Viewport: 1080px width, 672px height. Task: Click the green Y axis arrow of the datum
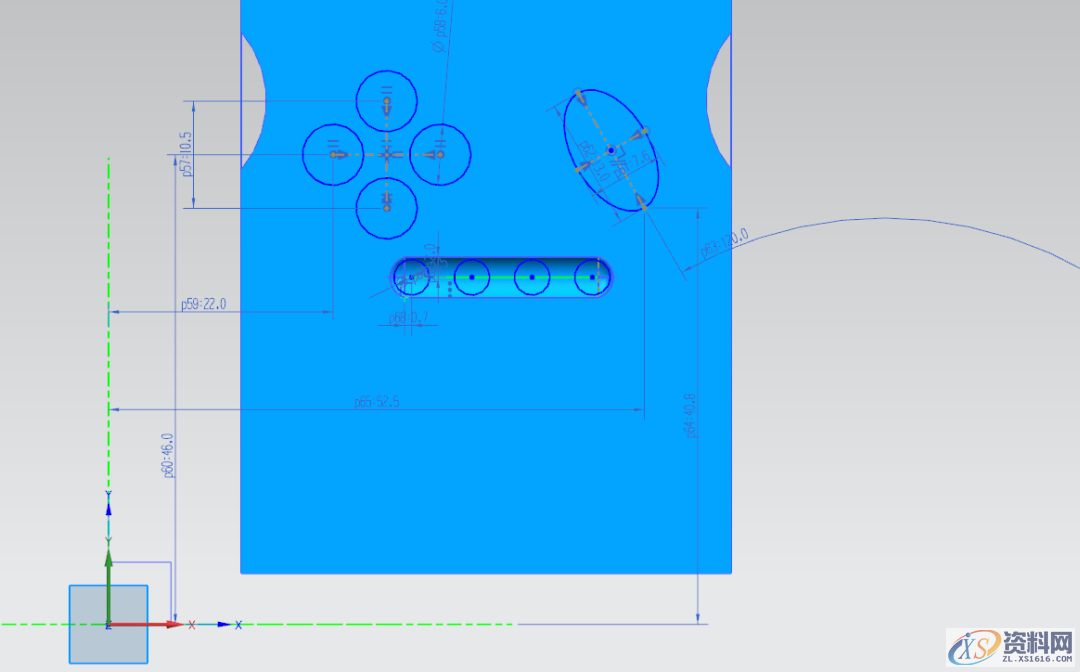(x=108, y=555)
